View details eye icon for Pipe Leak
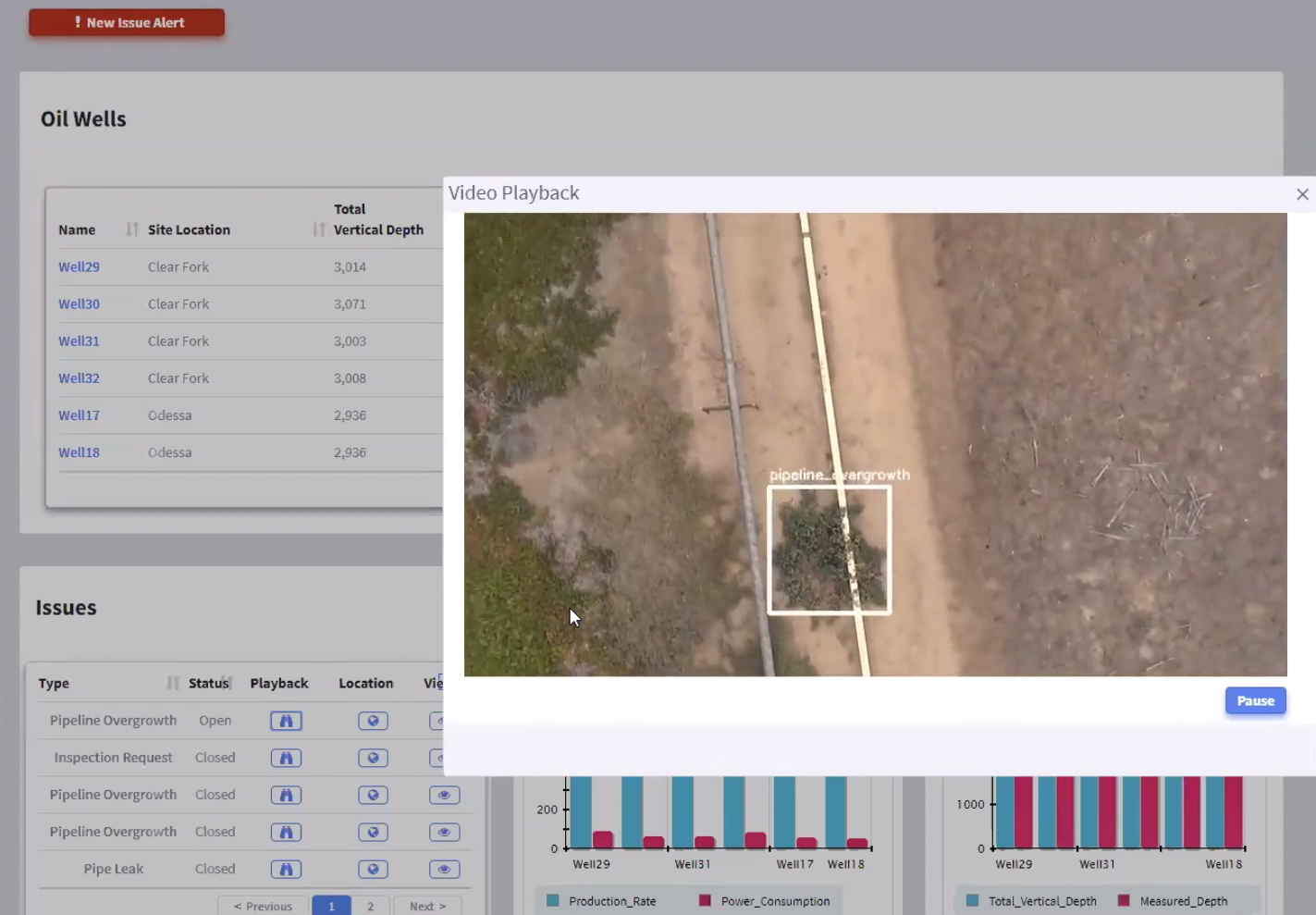Screen dimensions: 1316x915 tap(444, 869)
